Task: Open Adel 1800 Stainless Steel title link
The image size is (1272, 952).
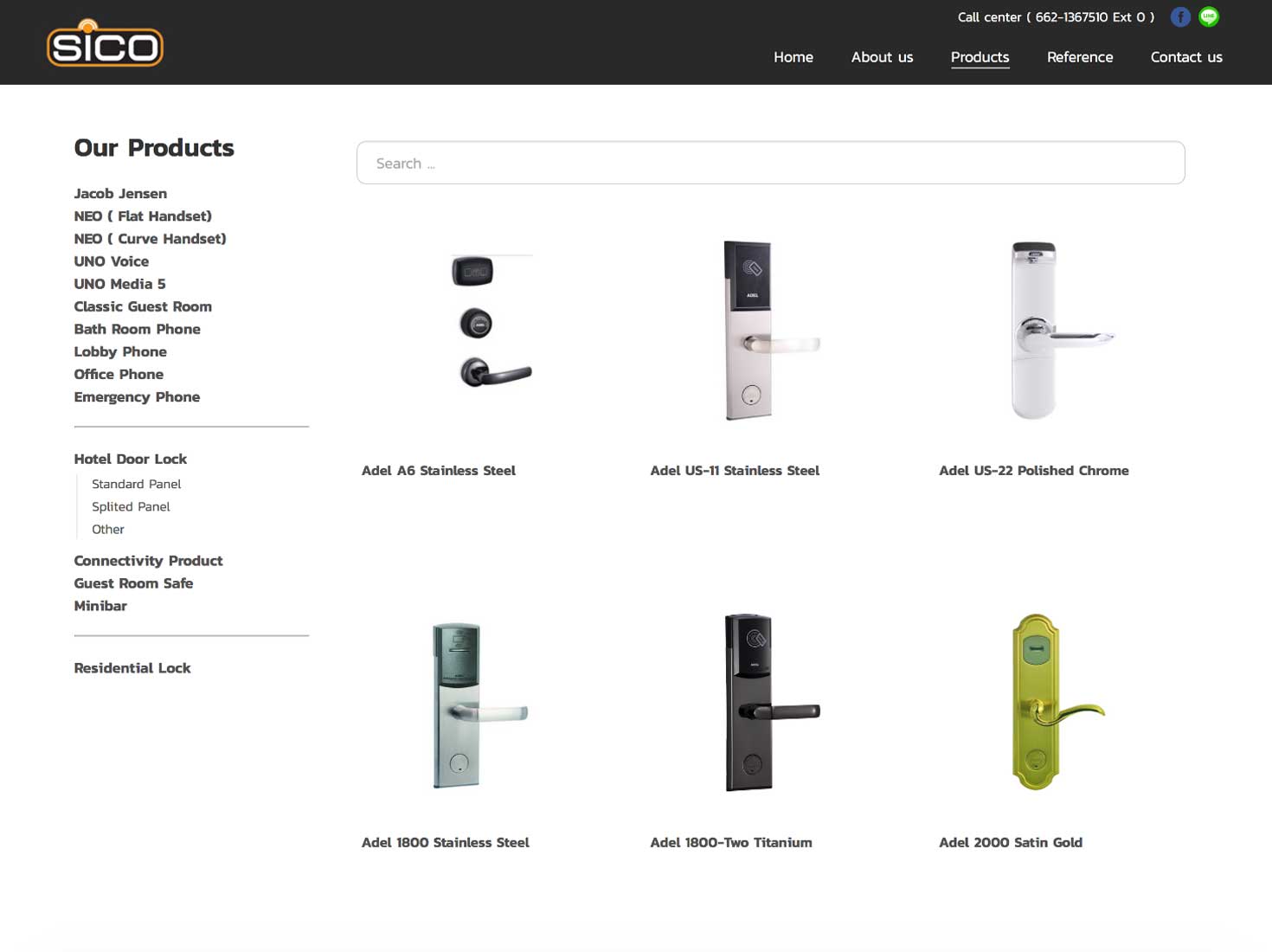Action: [446, 843]
